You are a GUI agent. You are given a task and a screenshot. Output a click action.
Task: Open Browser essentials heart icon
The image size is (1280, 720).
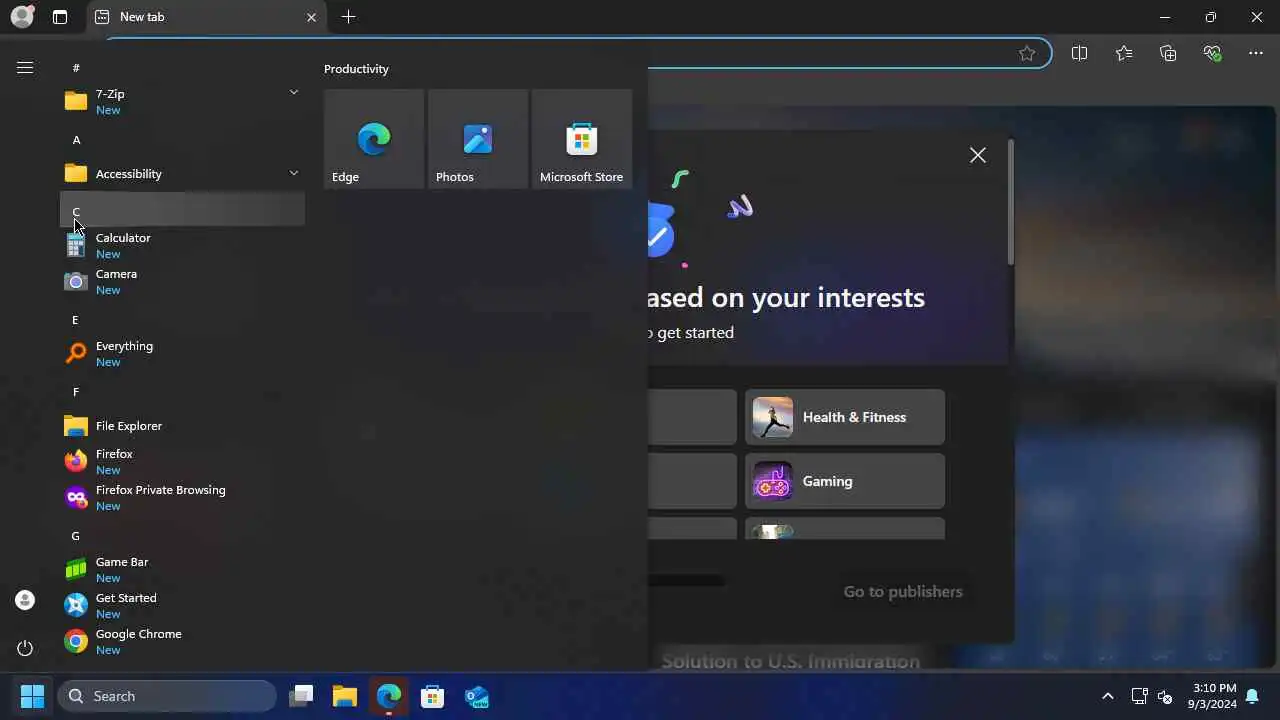click(1213, 53)
